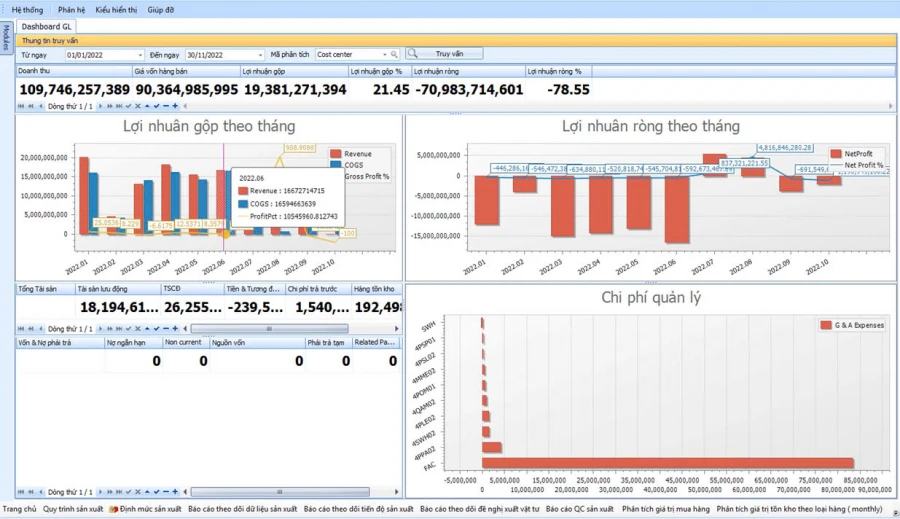Click the icon beside Định mức sản xuất tab

[x=114, y=509]
